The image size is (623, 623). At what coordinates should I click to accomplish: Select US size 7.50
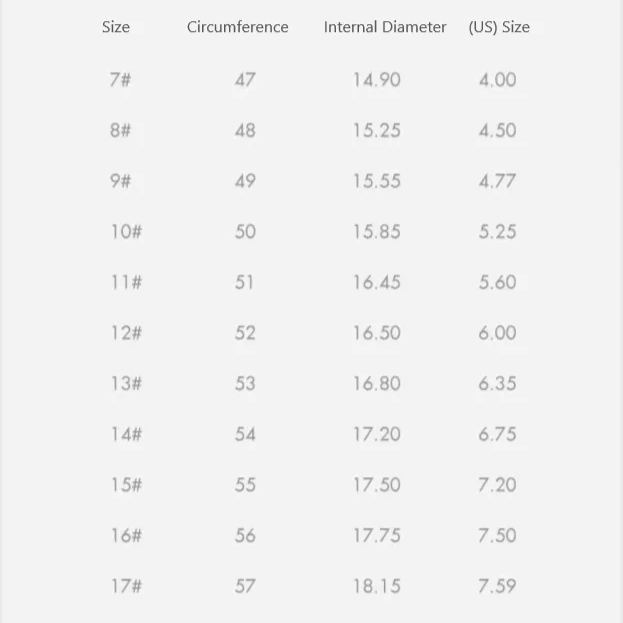[x=497, y=535]
